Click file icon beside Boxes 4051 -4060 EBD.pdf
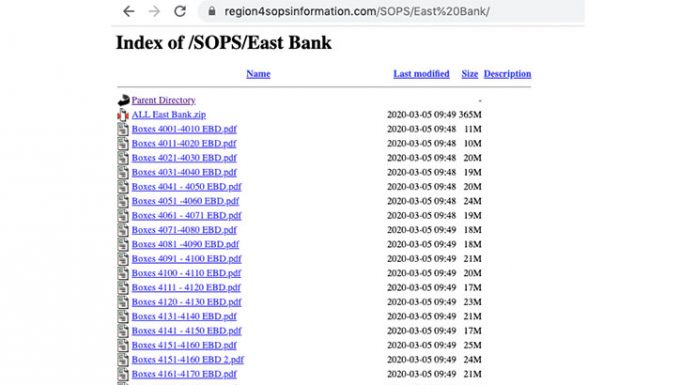This screenshot has width=696, height=385. point(123,201)
